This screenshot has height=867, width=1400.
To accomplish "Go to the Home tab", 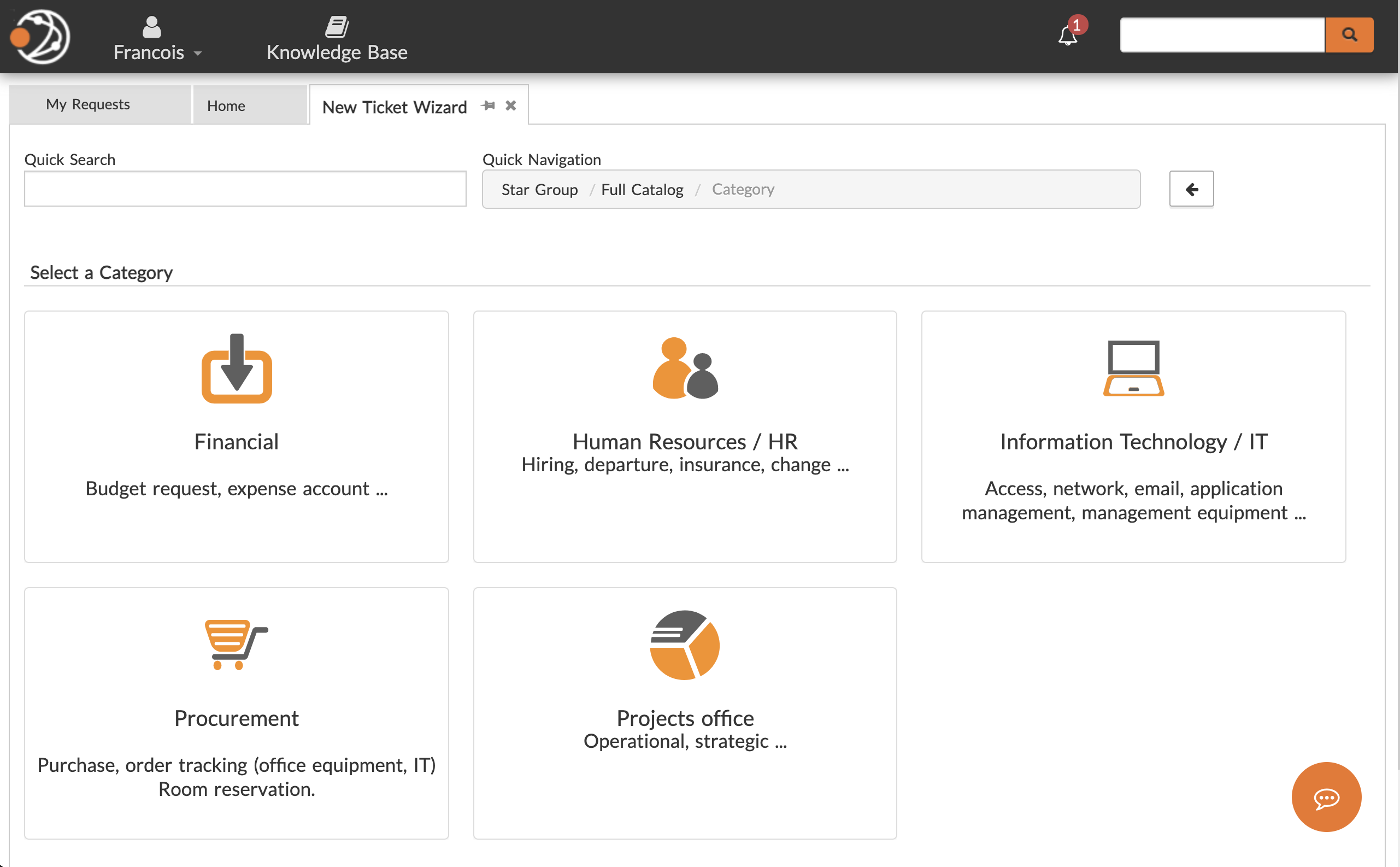I will click(226, 106).
